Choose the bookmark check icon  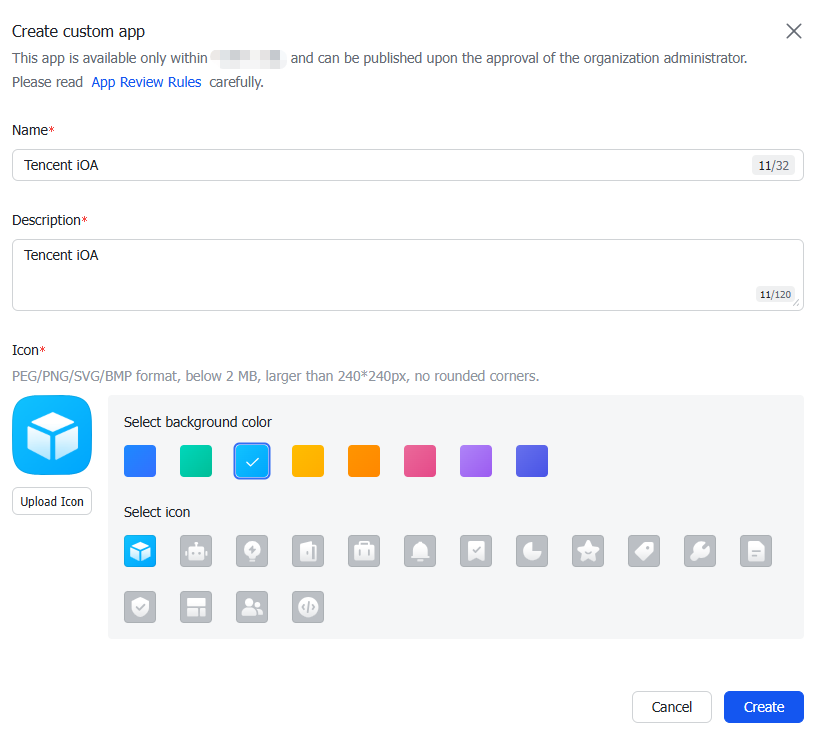(476, 551)
